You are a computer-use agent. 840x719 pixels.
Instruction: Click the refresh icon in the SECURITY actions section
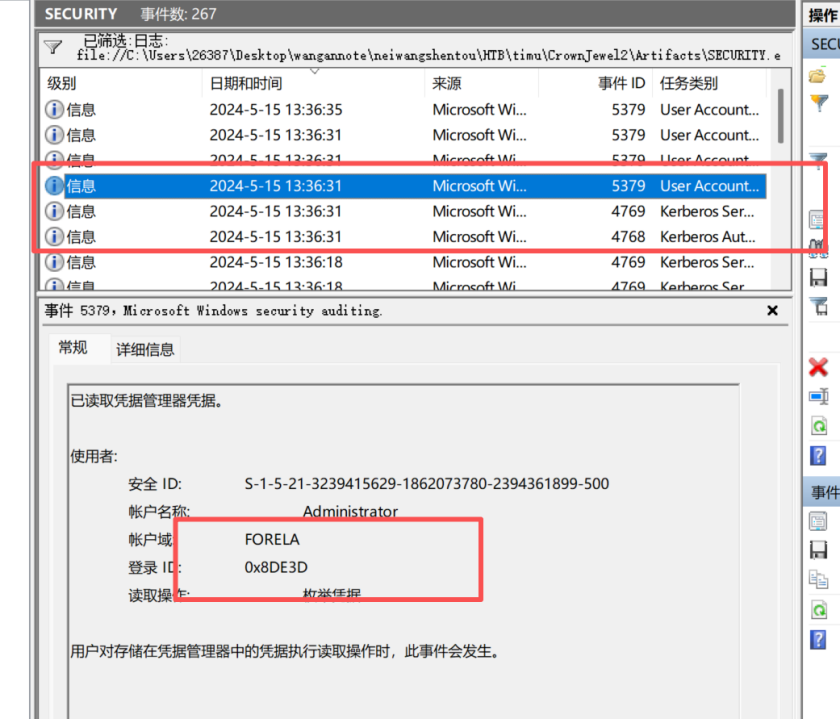(819, 426)
